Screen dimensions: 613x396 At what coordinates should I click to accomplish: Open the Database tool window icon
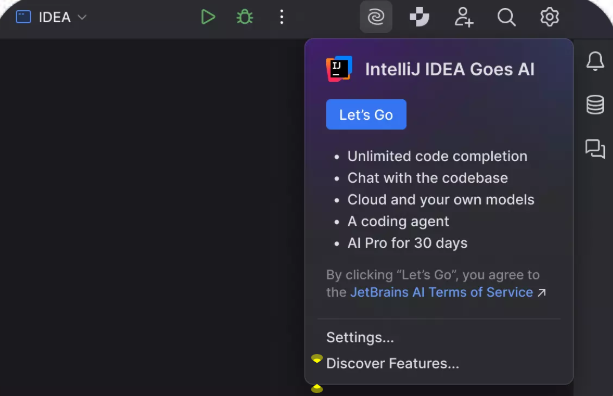click(595, 105)
